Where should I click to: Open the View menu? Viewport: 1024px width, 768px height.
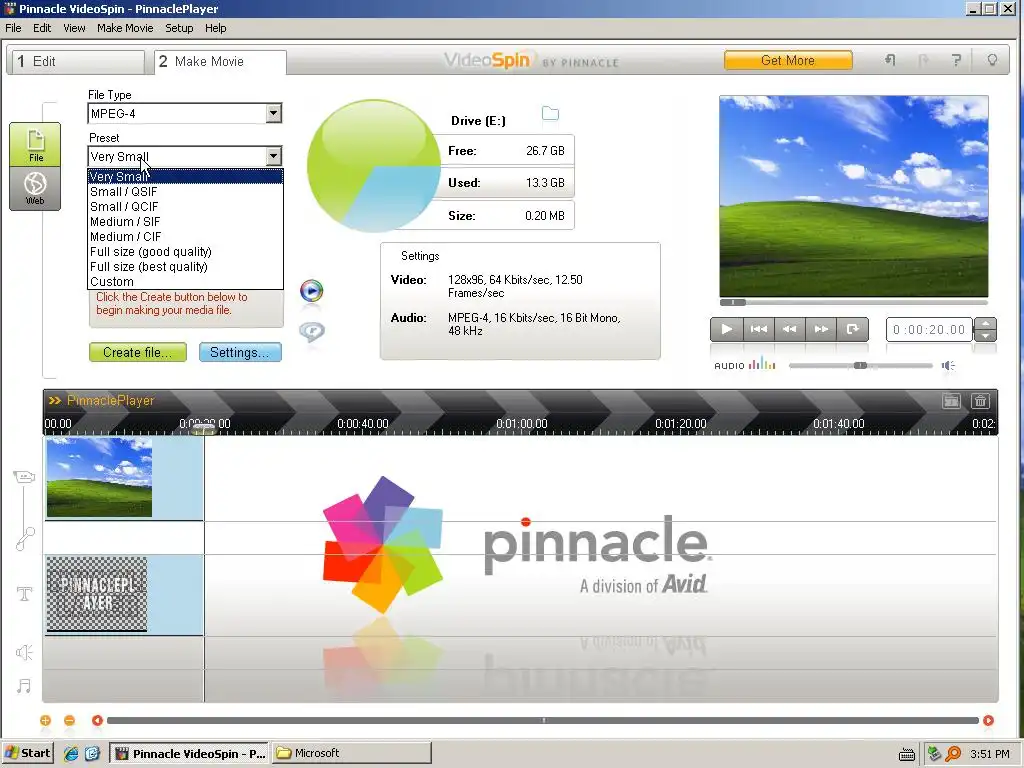74,28
